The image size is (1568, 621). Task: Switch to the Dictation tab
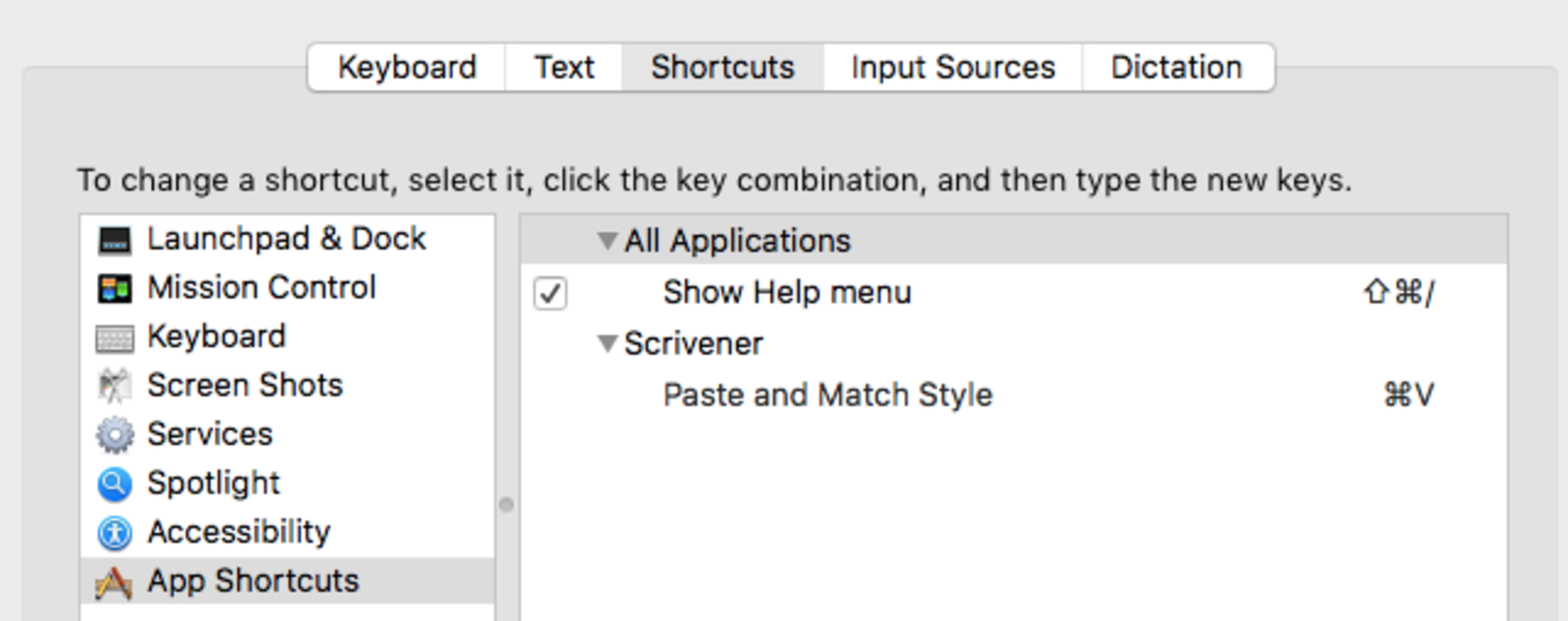point(1176,68)
